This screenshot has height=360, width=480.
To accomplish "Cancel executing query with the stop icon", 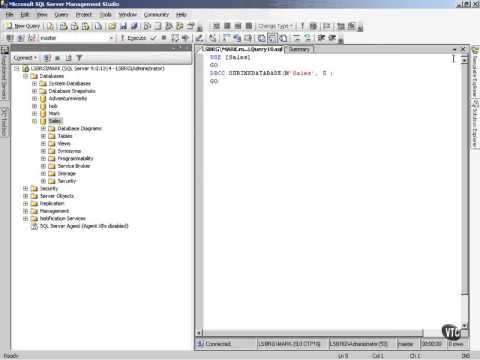I will [x=164, y=38].
